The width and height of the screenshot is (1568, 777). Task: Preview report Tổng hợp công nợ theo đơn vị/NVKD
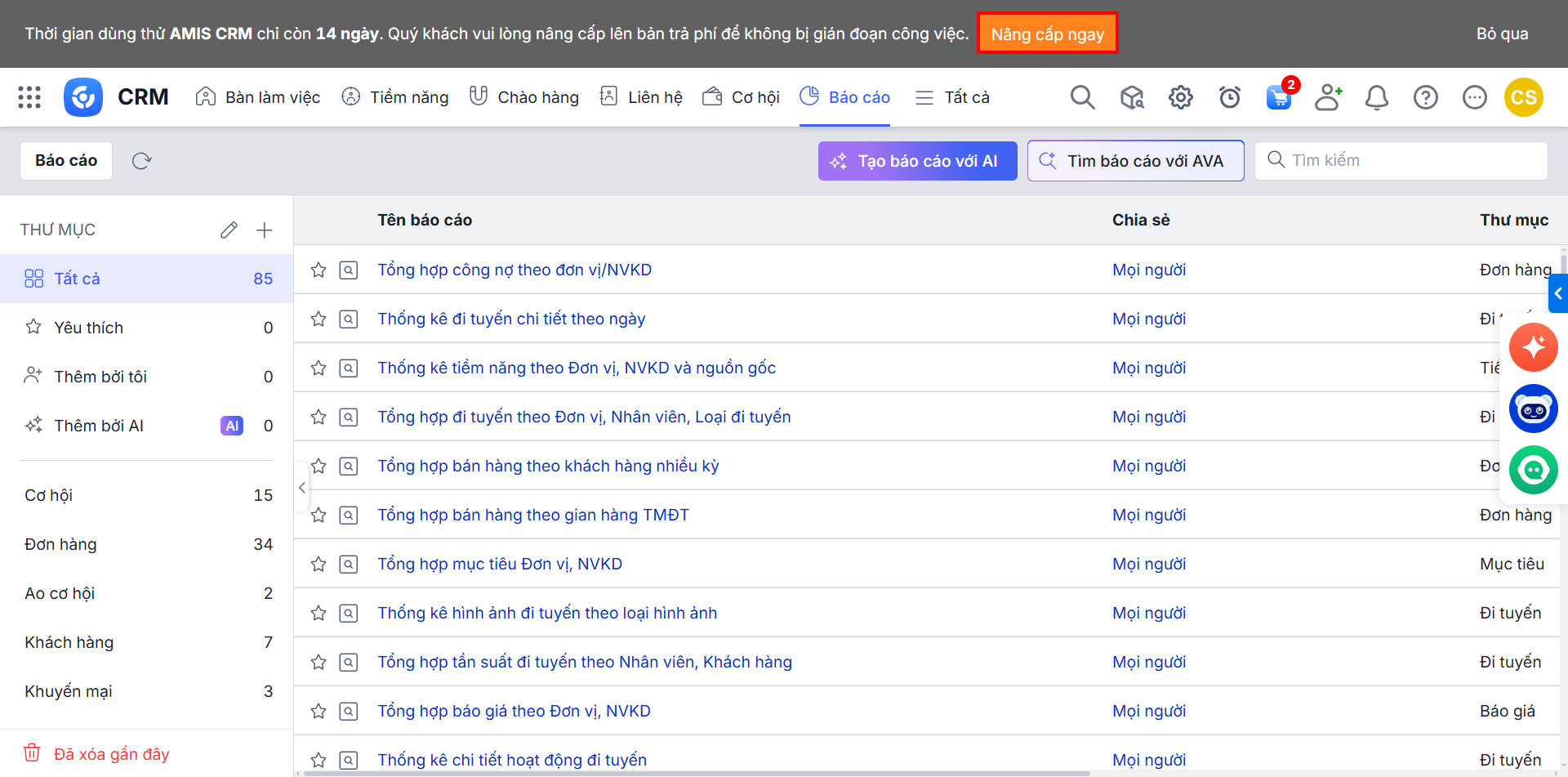pos(349,270)
